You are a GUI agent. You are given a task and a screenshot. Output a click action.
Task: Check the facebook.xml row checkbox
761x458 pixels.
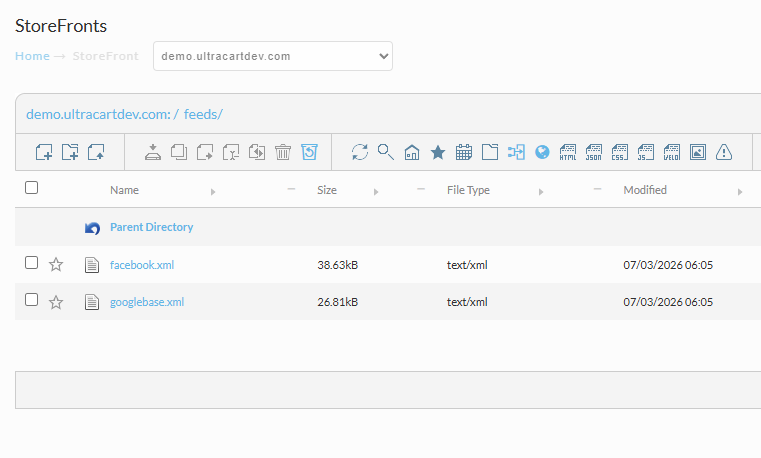(x=32, y=262)
